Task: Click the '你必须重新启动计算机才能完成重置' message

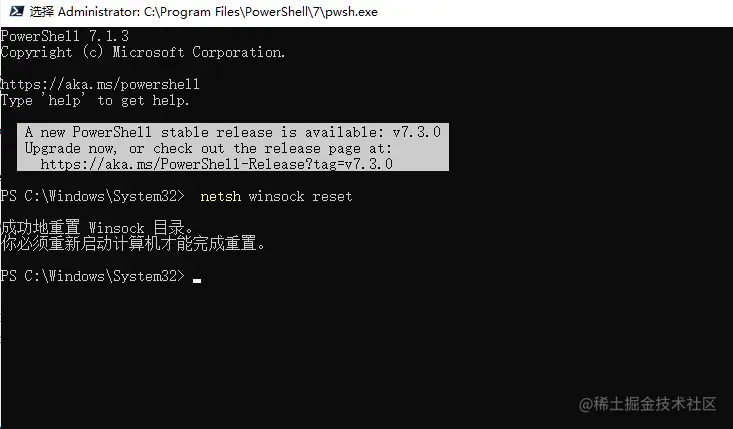Action: [133, 243]
